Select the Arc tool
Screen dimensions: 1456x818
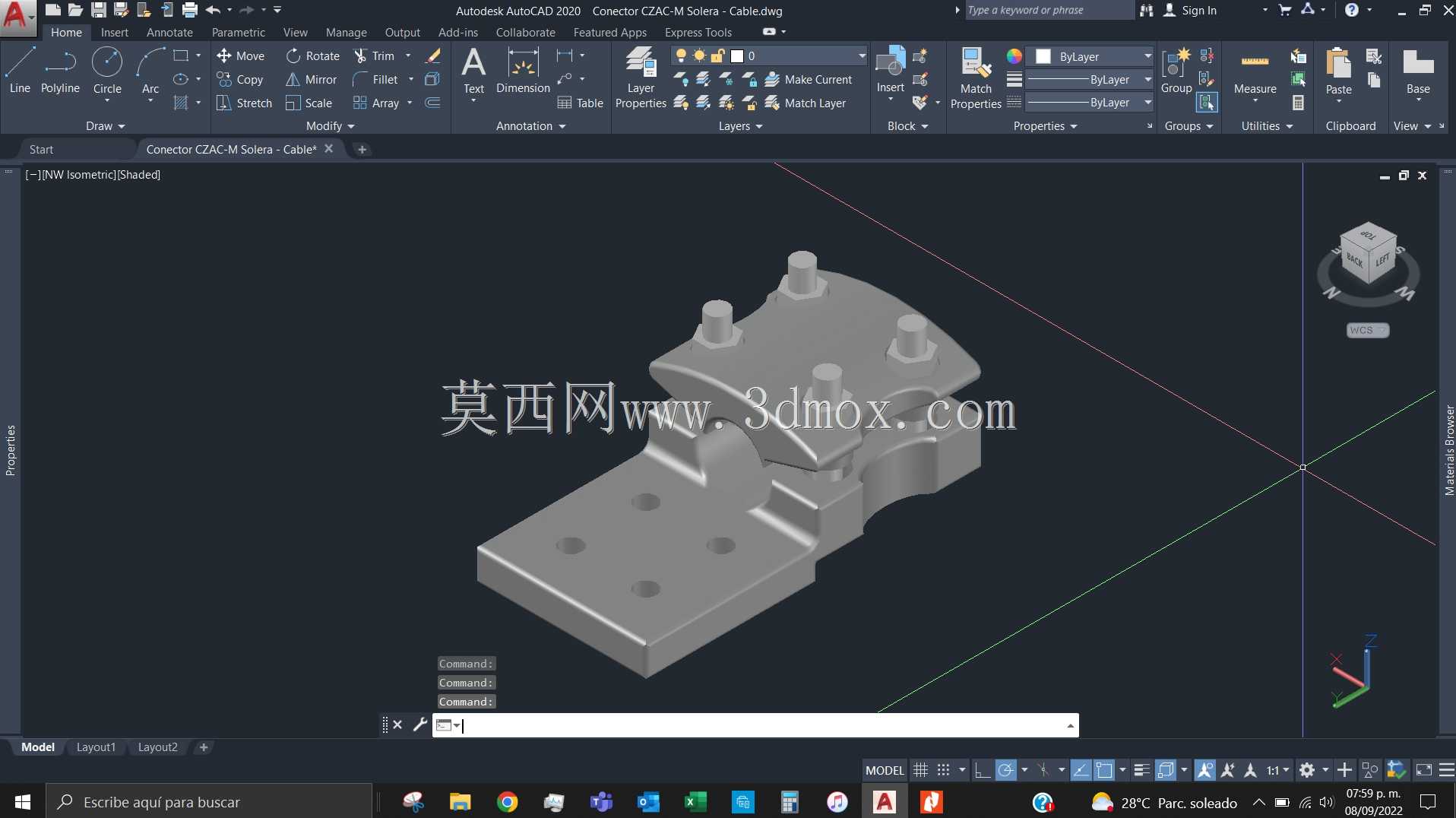(x=150, y=70)
